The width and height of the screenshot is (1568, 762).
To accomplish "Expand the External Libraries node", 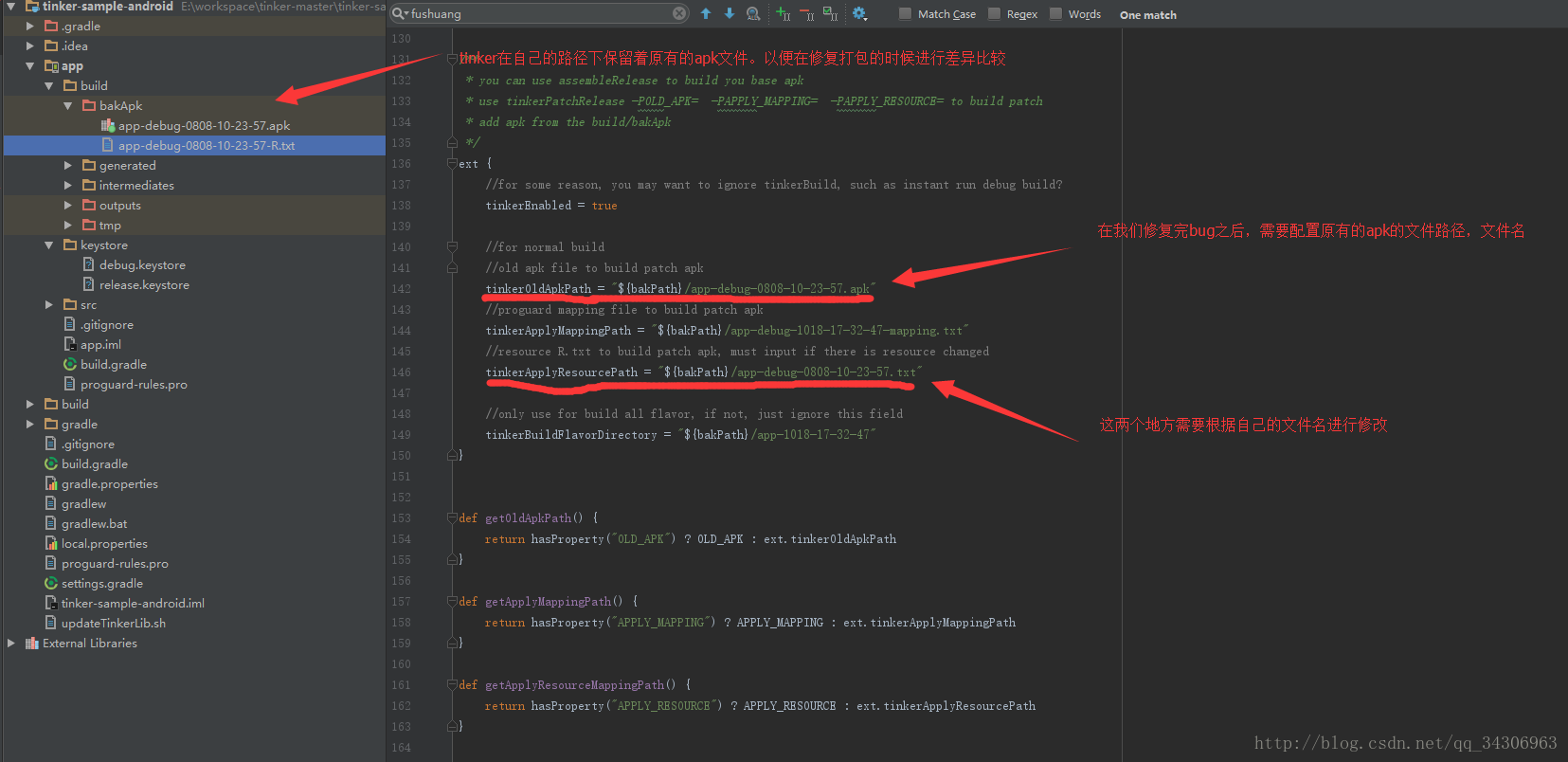I will 11,643.
